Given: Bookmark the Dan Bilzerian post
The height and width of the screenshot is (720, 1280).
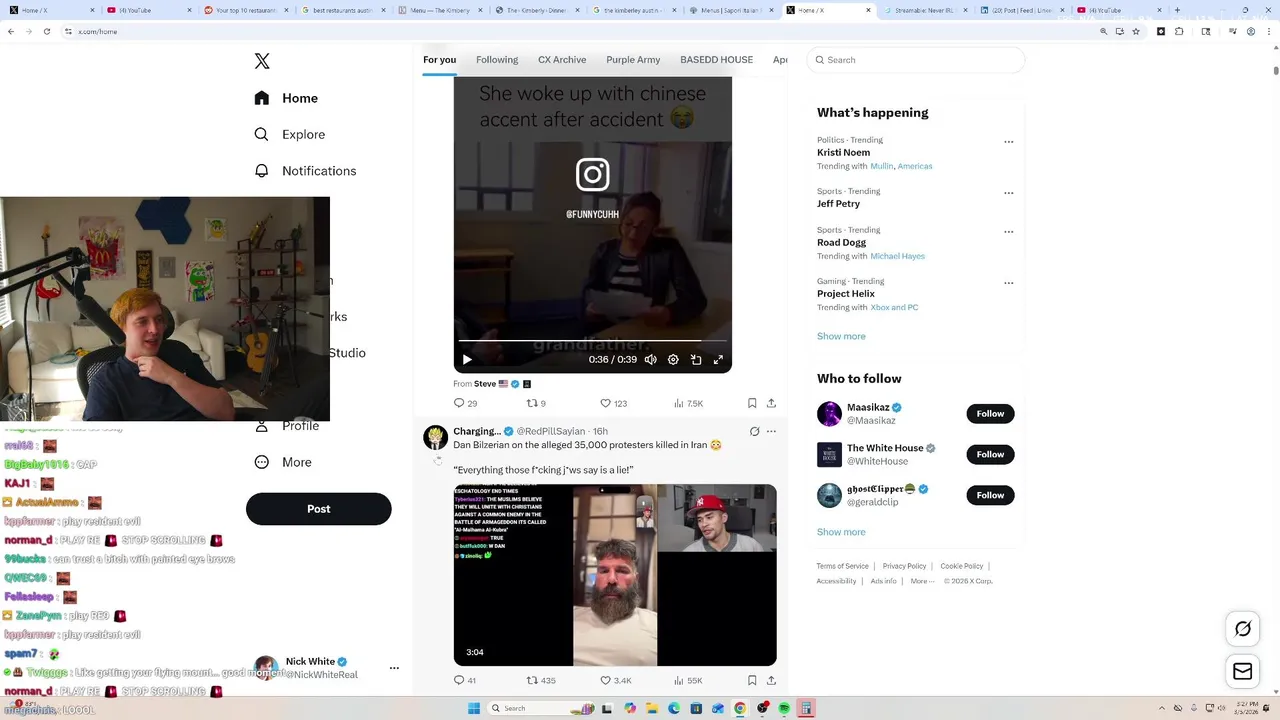Looking at the screenshot, I should point(752,680).
